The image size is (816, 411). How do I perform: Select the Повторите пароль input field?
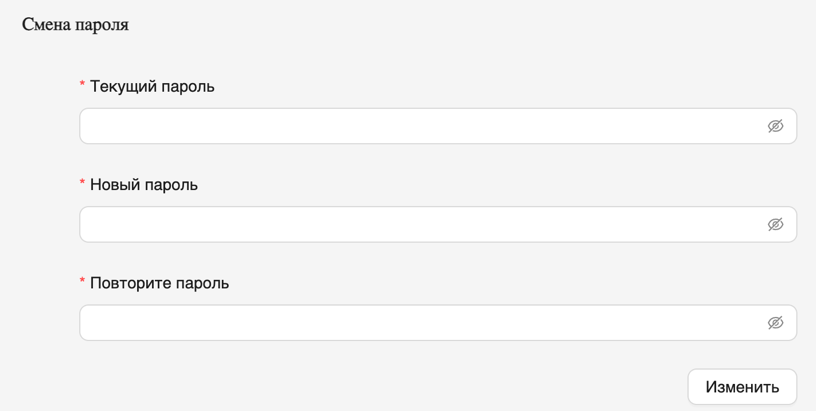(x=420, y=322)
